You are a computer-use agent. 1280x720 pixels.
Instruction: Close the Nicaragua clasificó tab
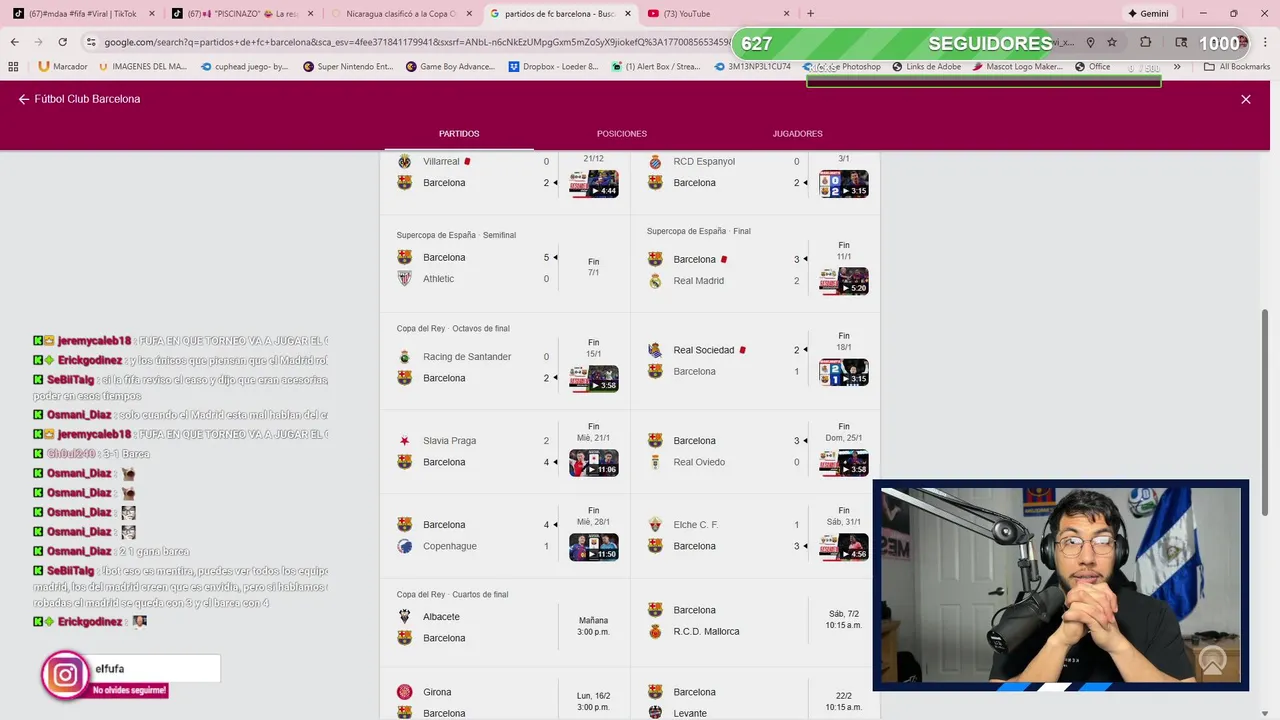pos(469,13)
